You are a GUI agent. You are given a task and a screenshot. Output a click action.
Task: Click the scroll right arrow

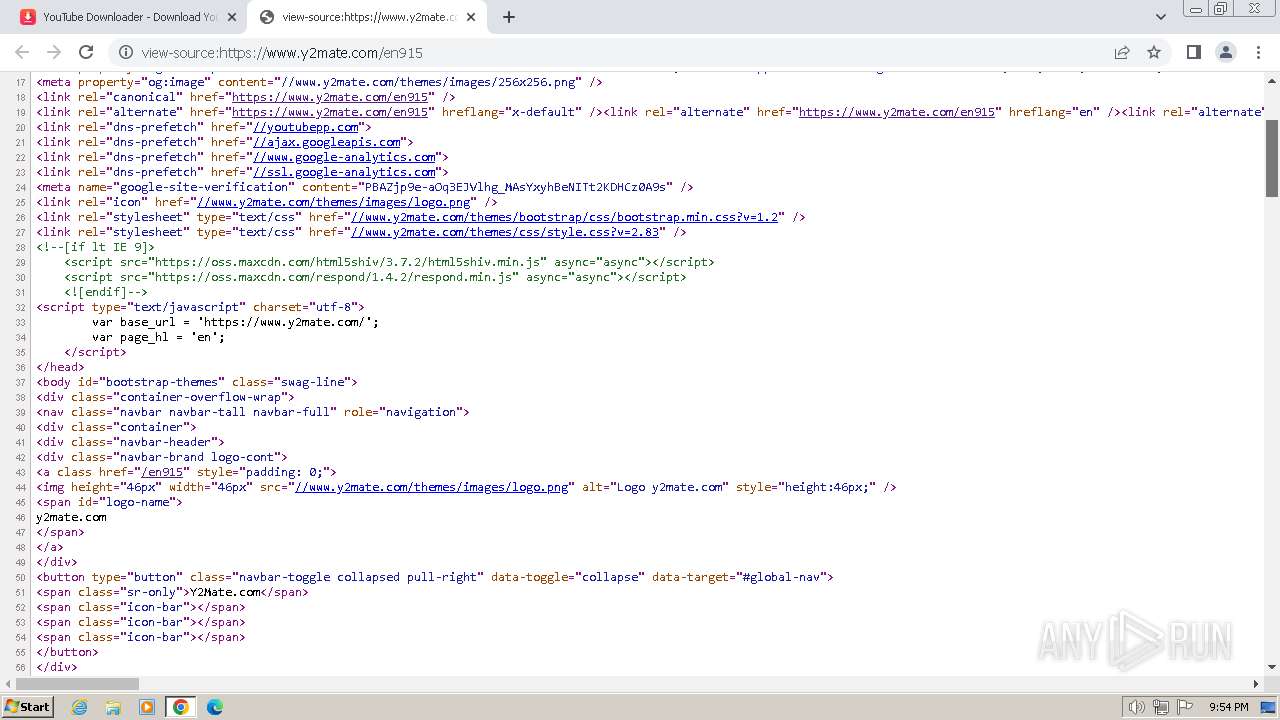[1257, 684]
